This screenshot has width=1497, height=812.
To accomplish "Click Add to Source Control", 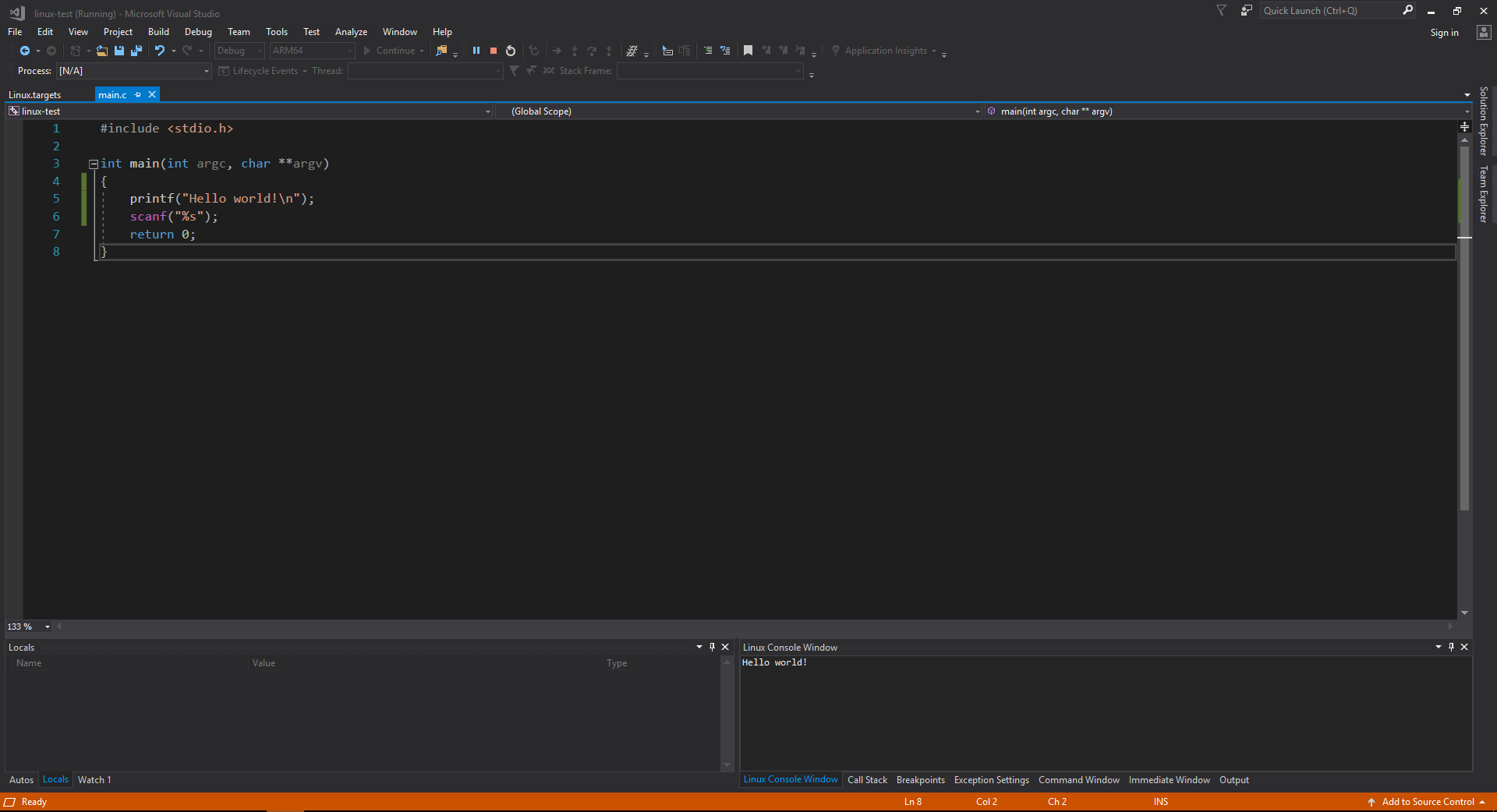I will [x=1427, y=802].
